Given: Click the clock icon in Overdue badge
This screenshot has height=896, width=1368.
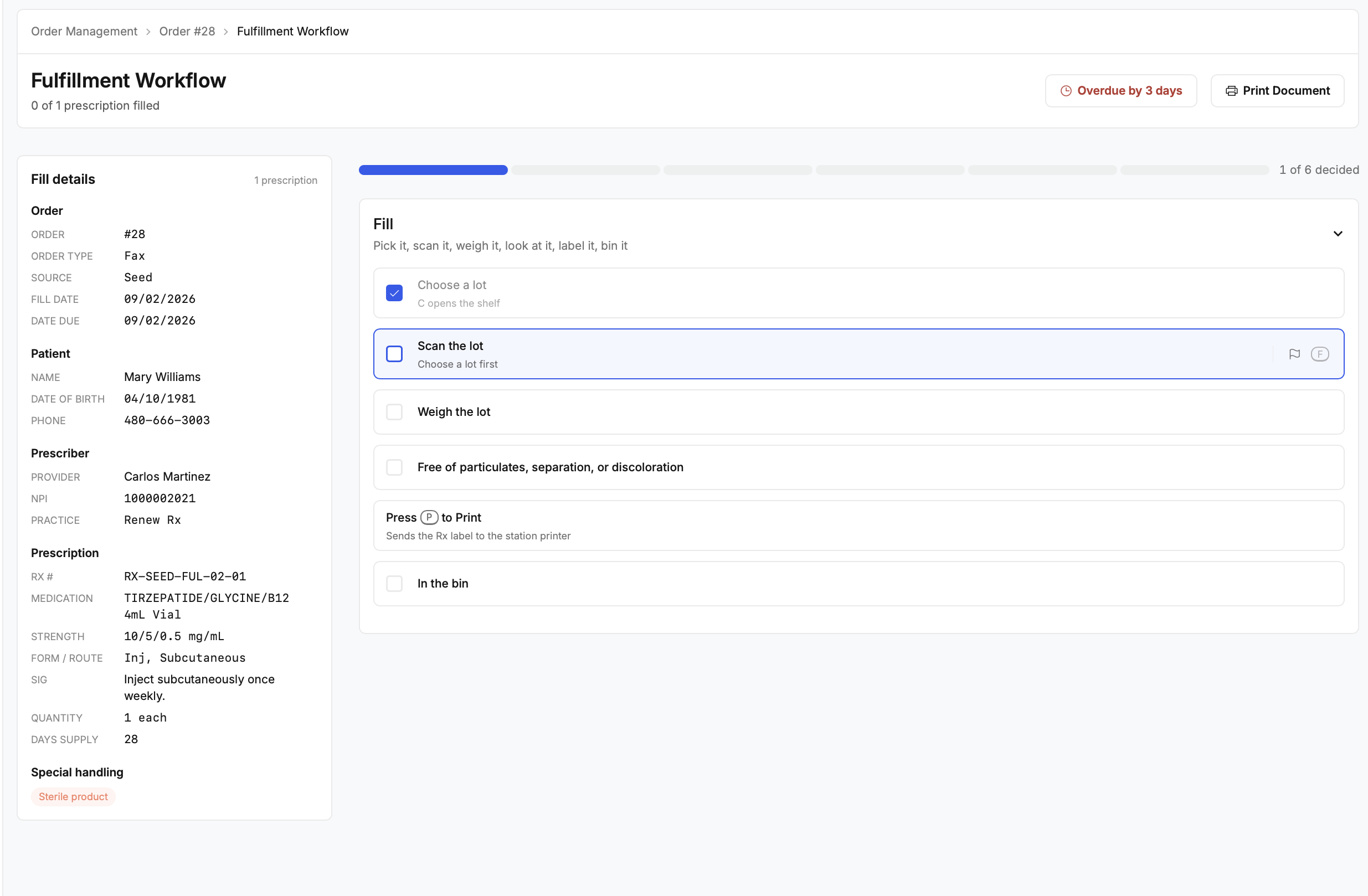Looking at the screenshot, I should tap(1066, 91).
